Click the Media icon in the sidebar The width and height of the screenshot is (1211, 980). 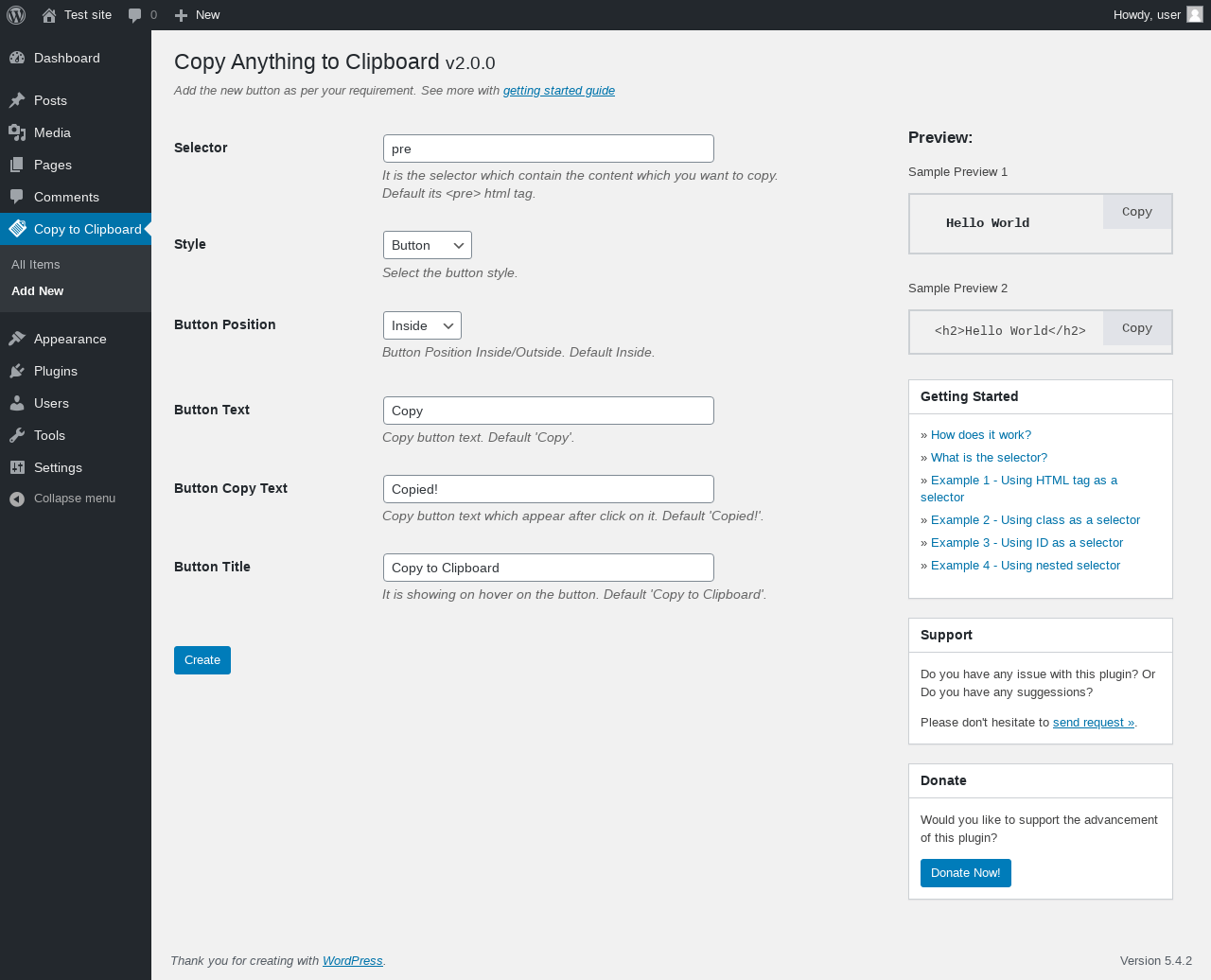pyautogui.click(x=17, y=132)
